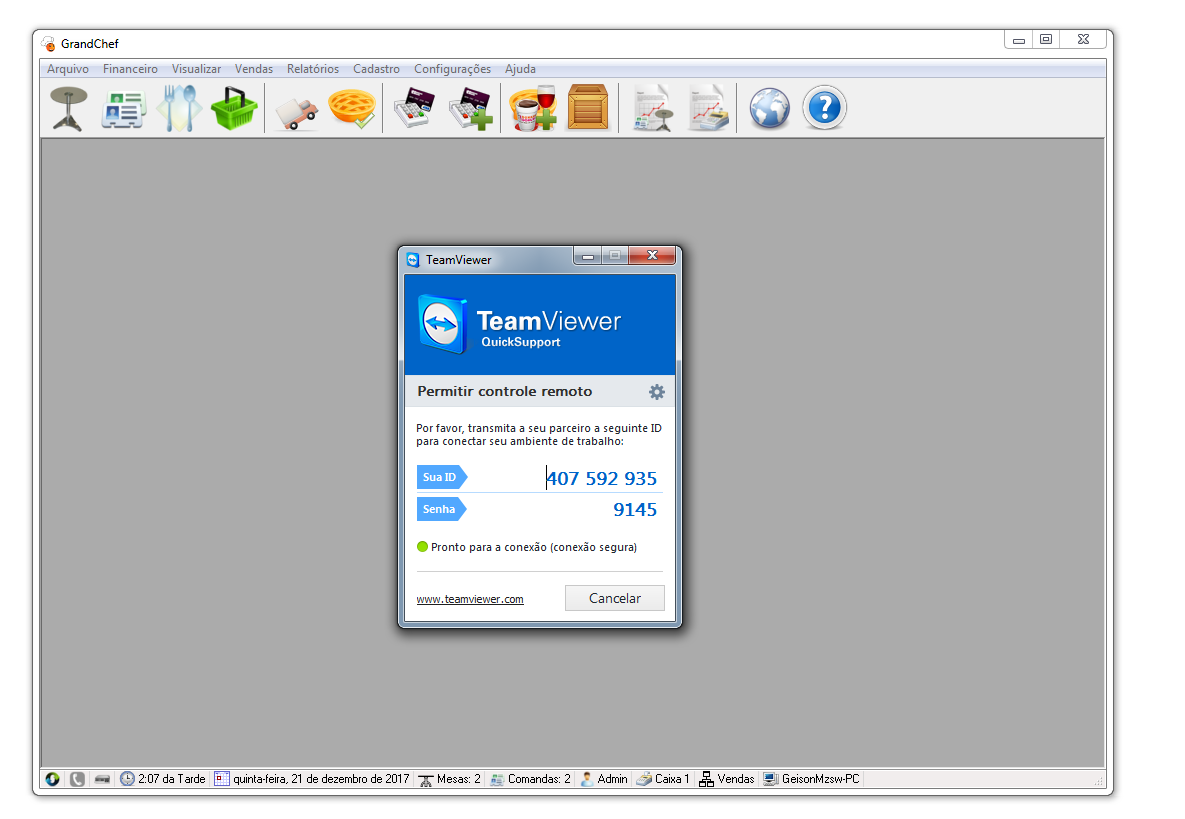Open the wooden crate toolbar icon

tap(588, 108)
